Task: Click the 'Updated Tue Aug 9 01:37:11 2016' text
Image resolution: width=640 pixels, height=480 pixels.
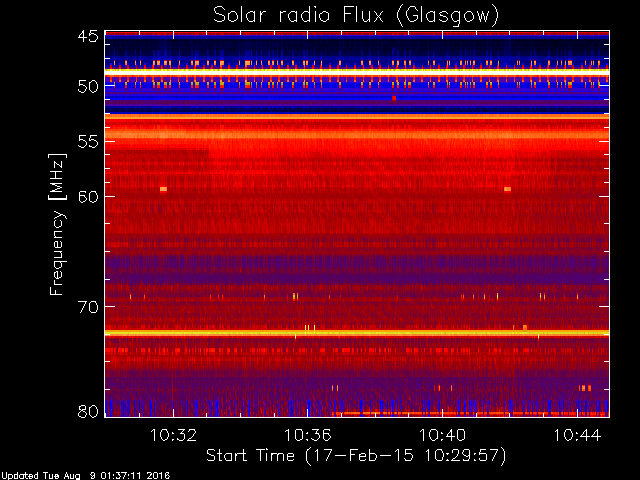Action: tap(85, 476)
